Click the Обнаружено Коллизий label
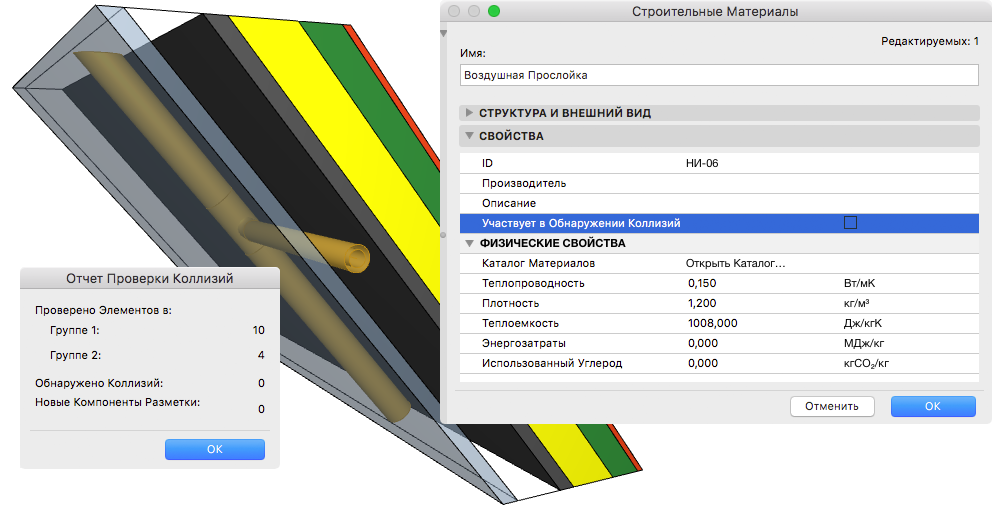Screen dimensions: 992x508 (x=99, y=383)
